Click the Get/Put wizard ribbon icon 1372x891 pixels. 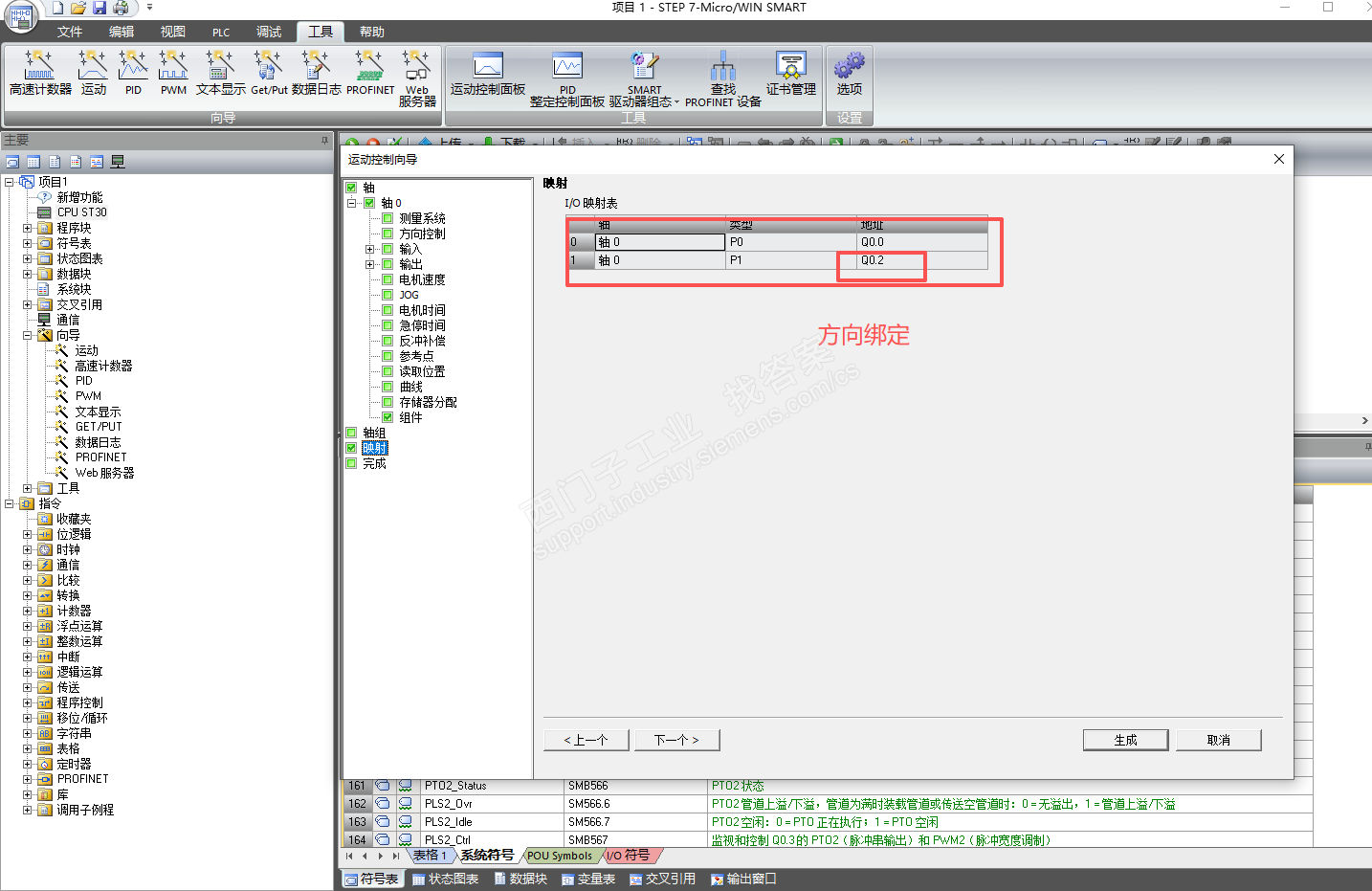(x=269, y=74)
